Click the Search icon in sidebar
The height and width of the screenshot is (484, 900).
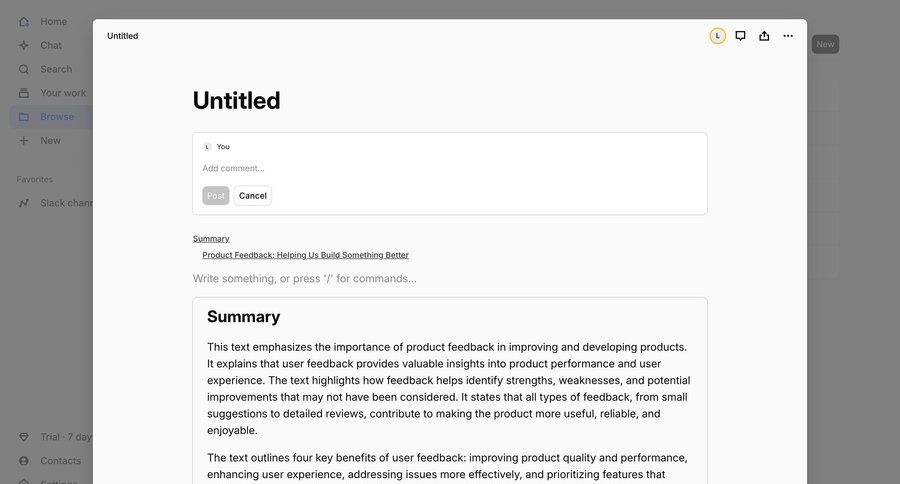point(24,69)
